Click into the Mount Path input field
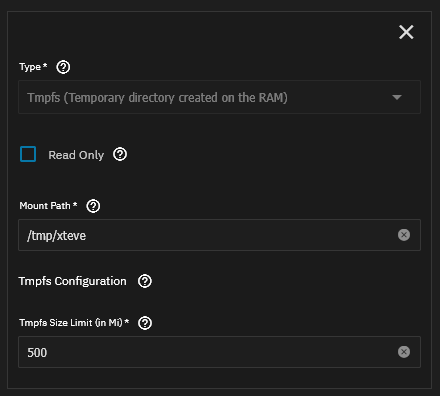Screen dimensions: 440x396 (219, 235)
